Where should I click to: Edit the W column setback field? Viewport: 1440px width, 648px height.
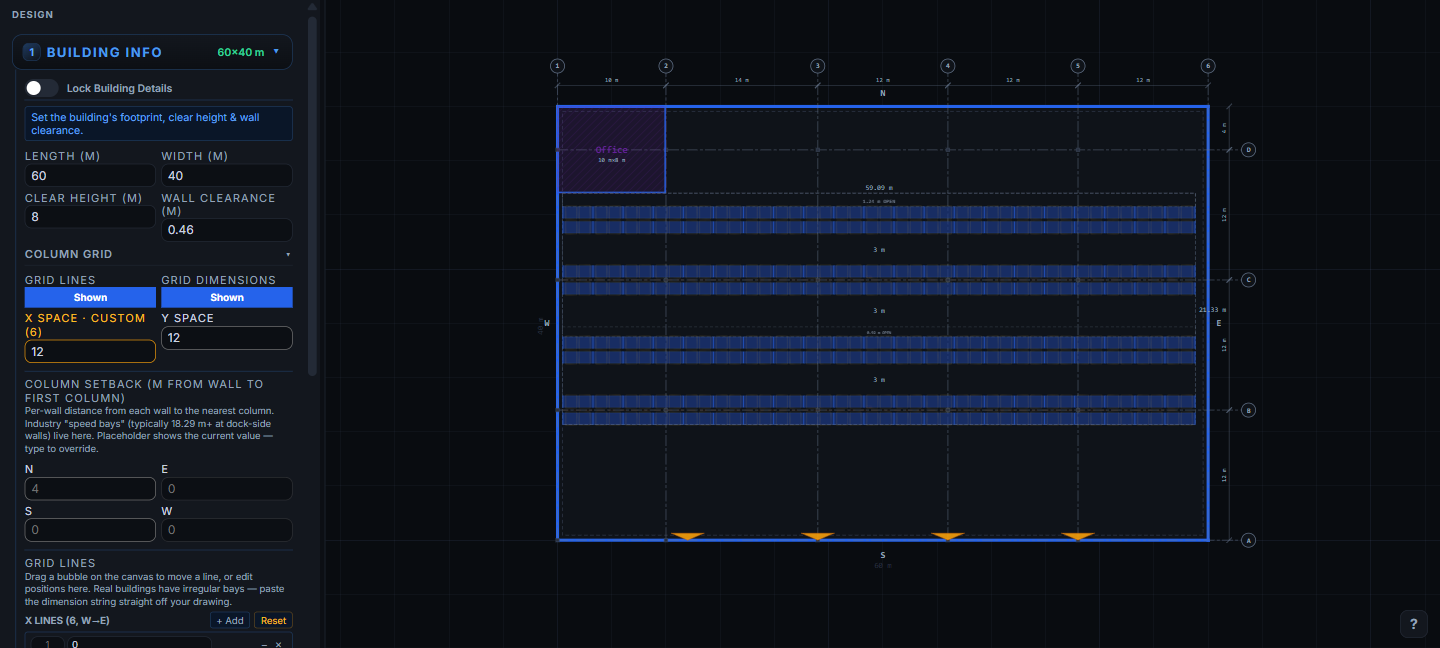pyautogui.click(x=227, y=530)
